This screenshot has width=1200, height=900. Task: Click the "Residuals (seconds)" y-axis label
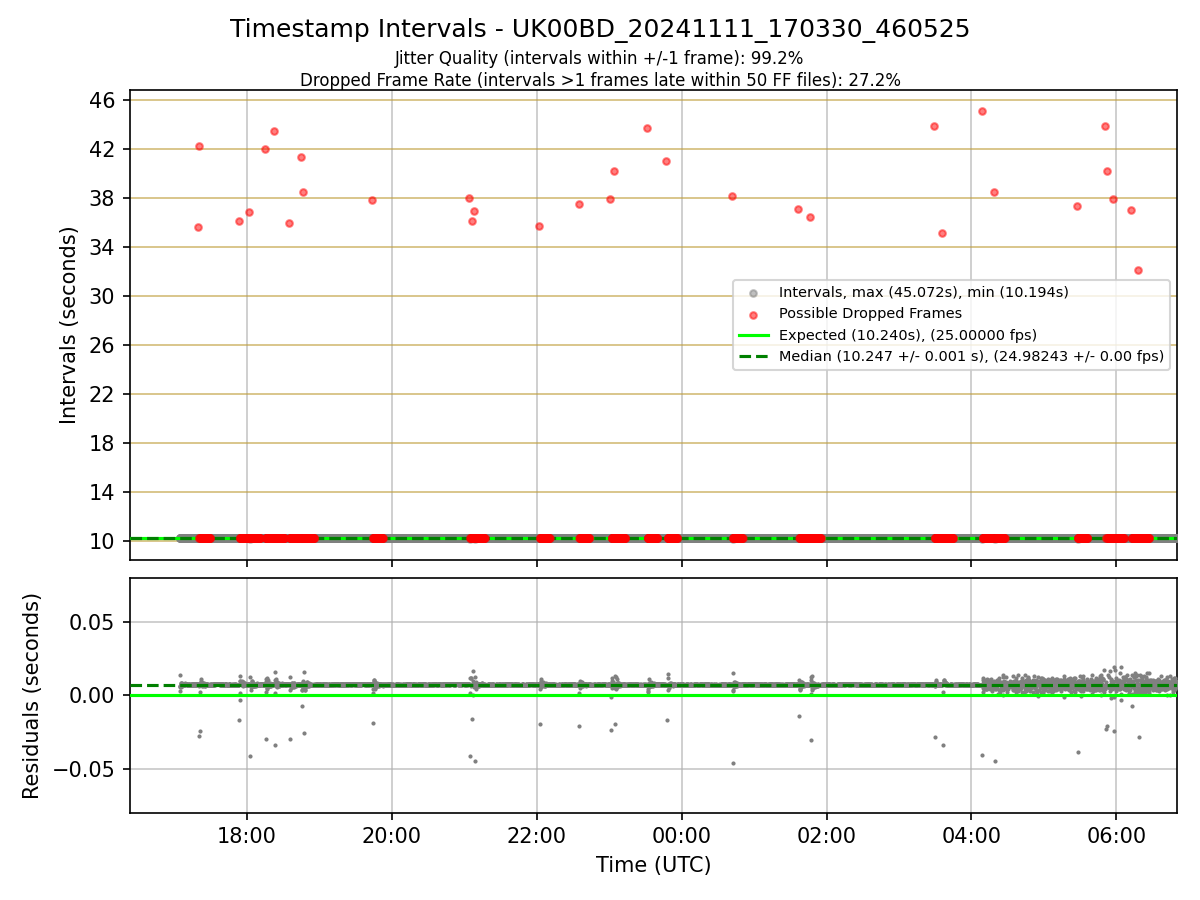click(x=33, y=696)
